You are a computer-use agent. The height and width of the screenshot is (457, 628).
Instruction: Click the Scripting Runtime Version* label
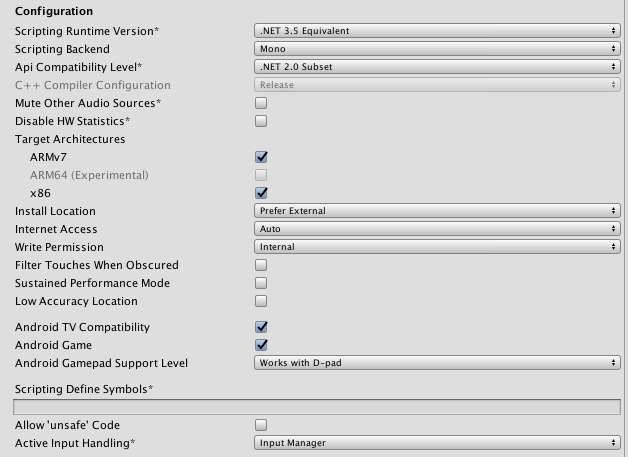(x=87, y=31)
